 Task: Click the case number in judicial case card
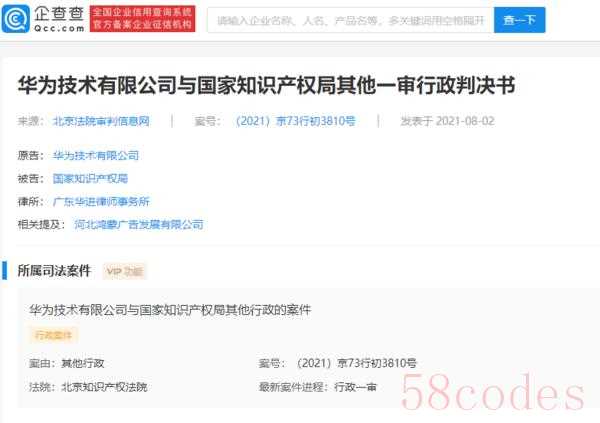tap(355, 363)
